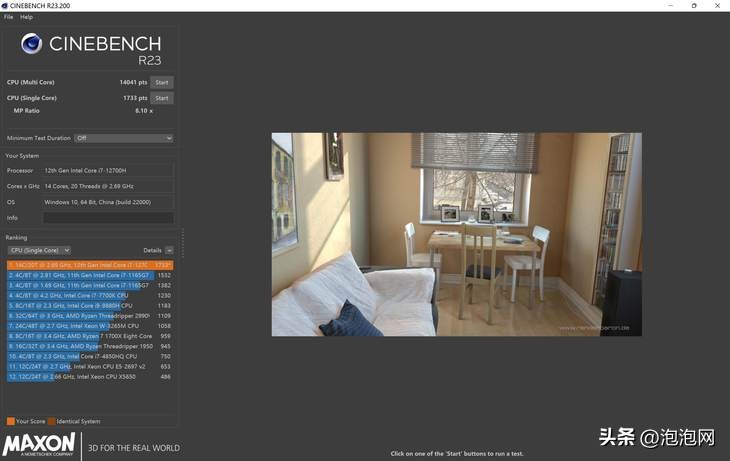Open the Help menu
Image resolution: width=730 pixels, height=461 pixels.
point(27,17)
